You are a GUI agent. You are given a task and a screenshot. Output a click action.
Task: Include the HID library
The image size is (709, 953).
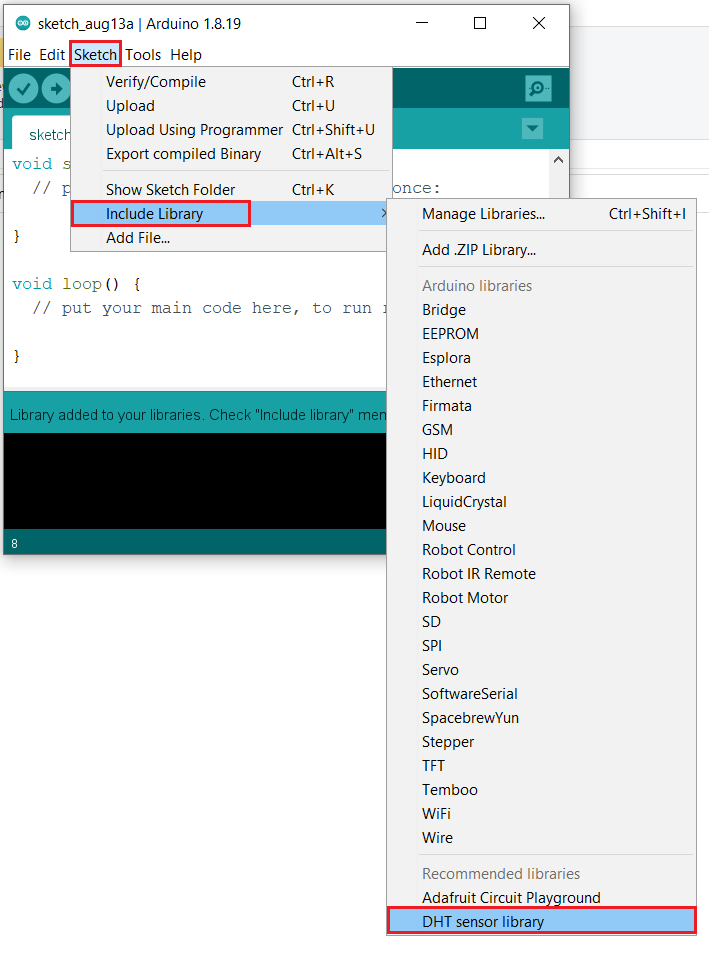tap(541, 454)
